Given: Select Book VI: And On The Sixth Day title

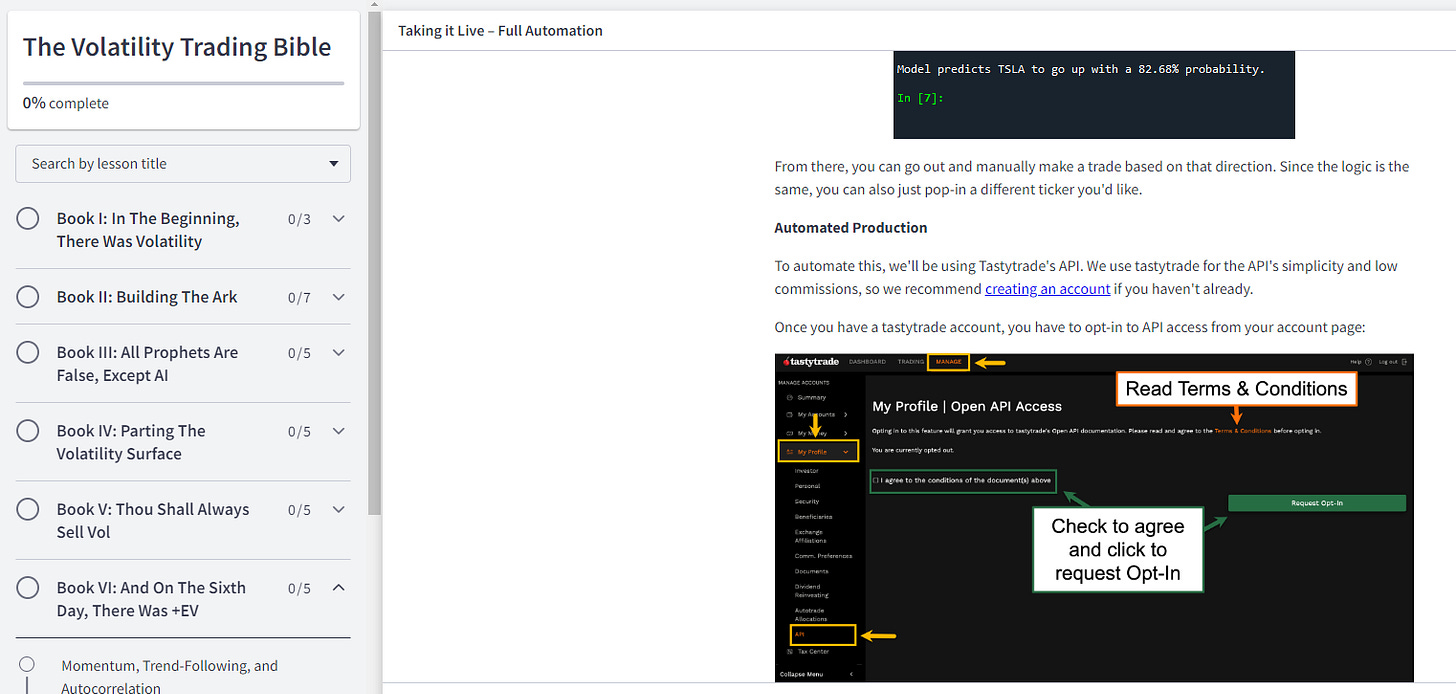Looking at the screenshot, I should click(x=151, y=599).
